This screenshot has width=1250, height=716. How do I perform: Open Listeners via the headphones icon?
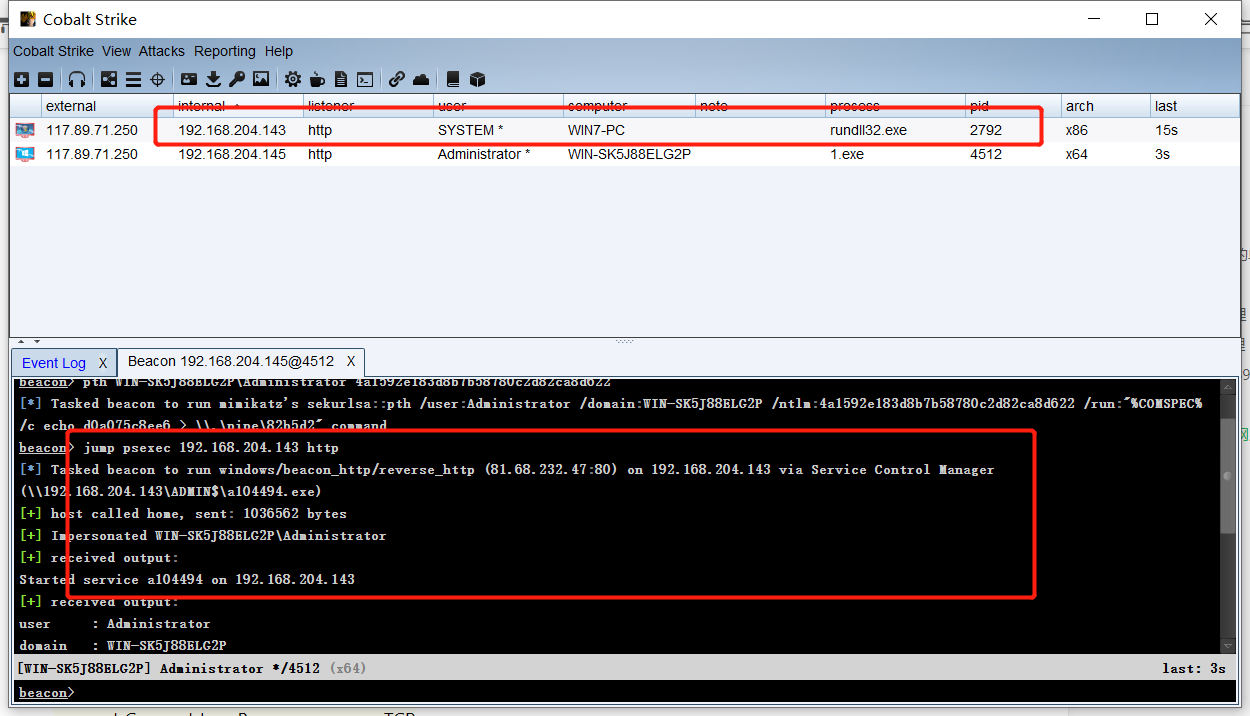[77, 79]
